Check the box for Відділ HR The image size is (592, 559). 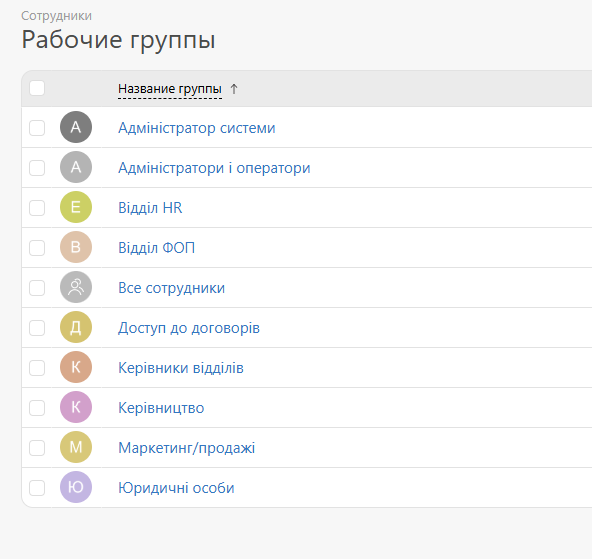[37, 208]
